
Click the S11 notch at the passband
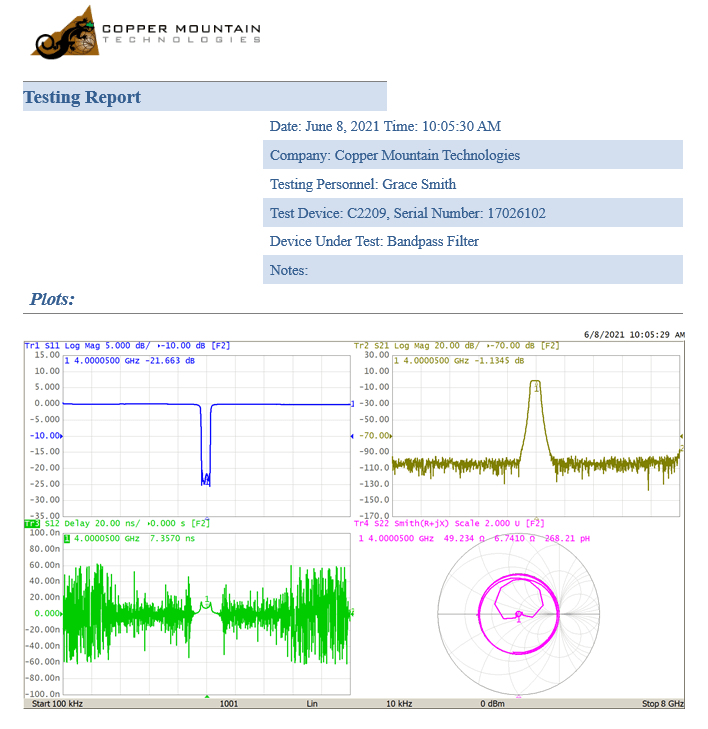click(205, 479)
